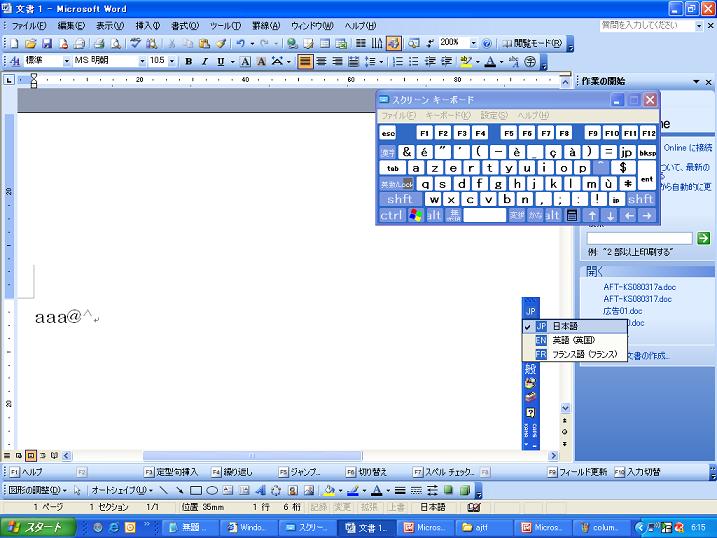Toggle underline formatting
The image size is (717, 538).
point(221,61)
